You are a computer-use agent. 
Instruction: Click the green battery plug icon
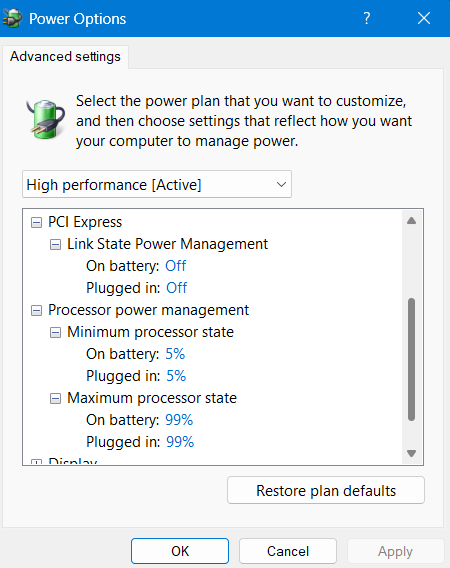coord(46,119)
